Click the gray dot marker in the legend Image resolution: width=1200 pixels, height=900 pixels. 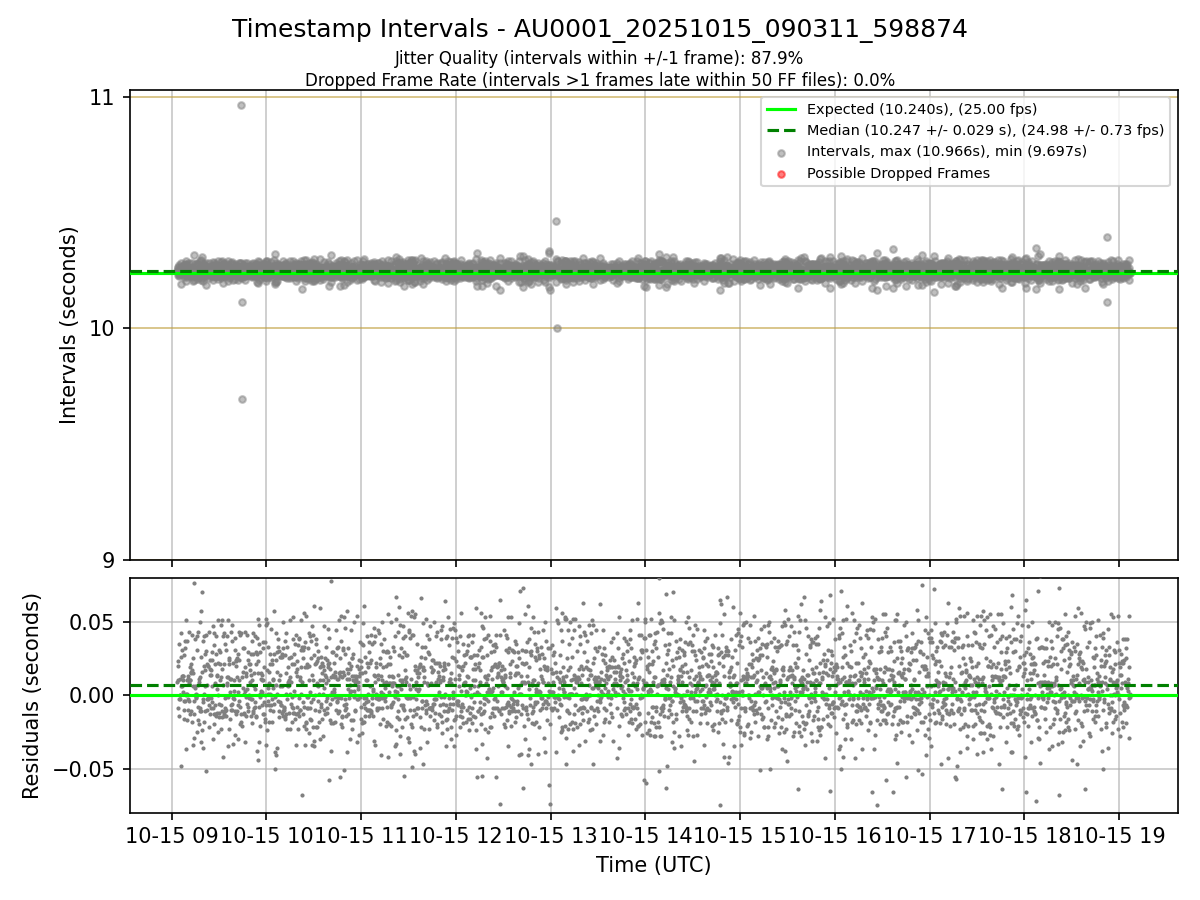(782, 152)
